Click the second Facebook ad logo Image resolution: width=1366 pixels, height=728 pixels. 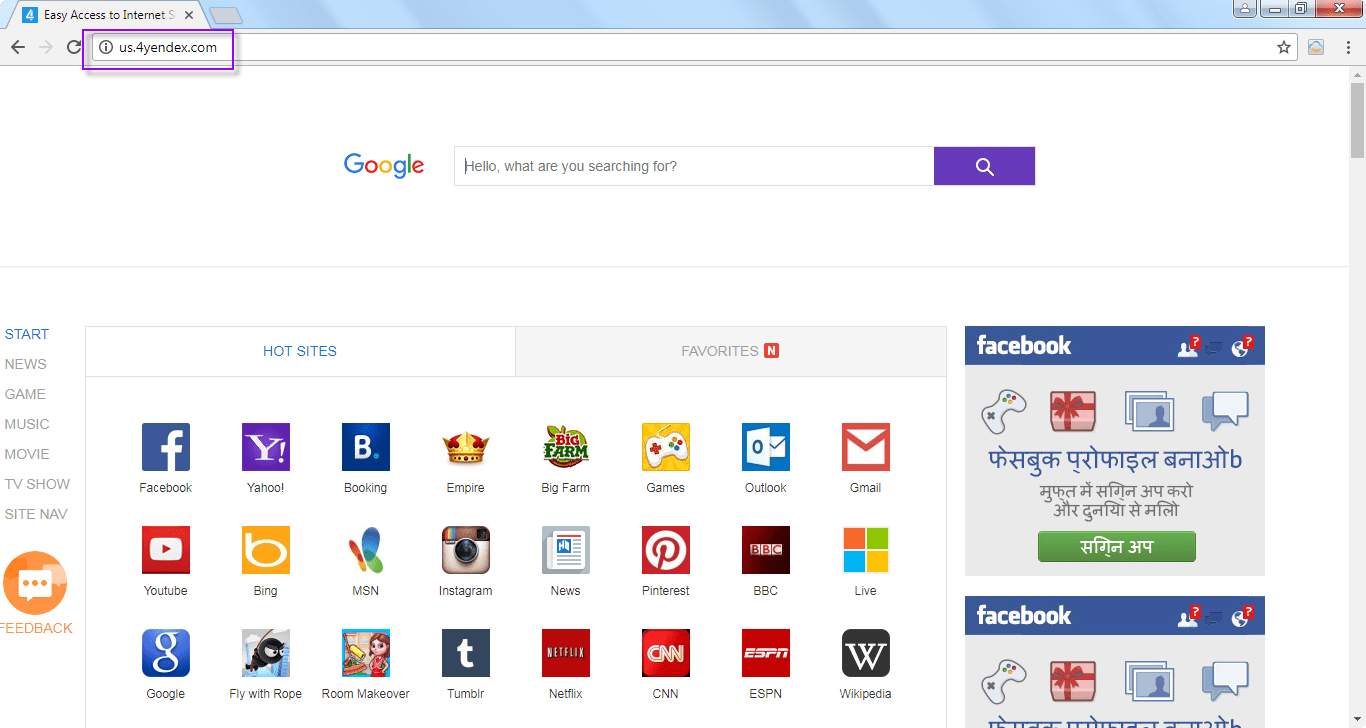coord(1024,616)
